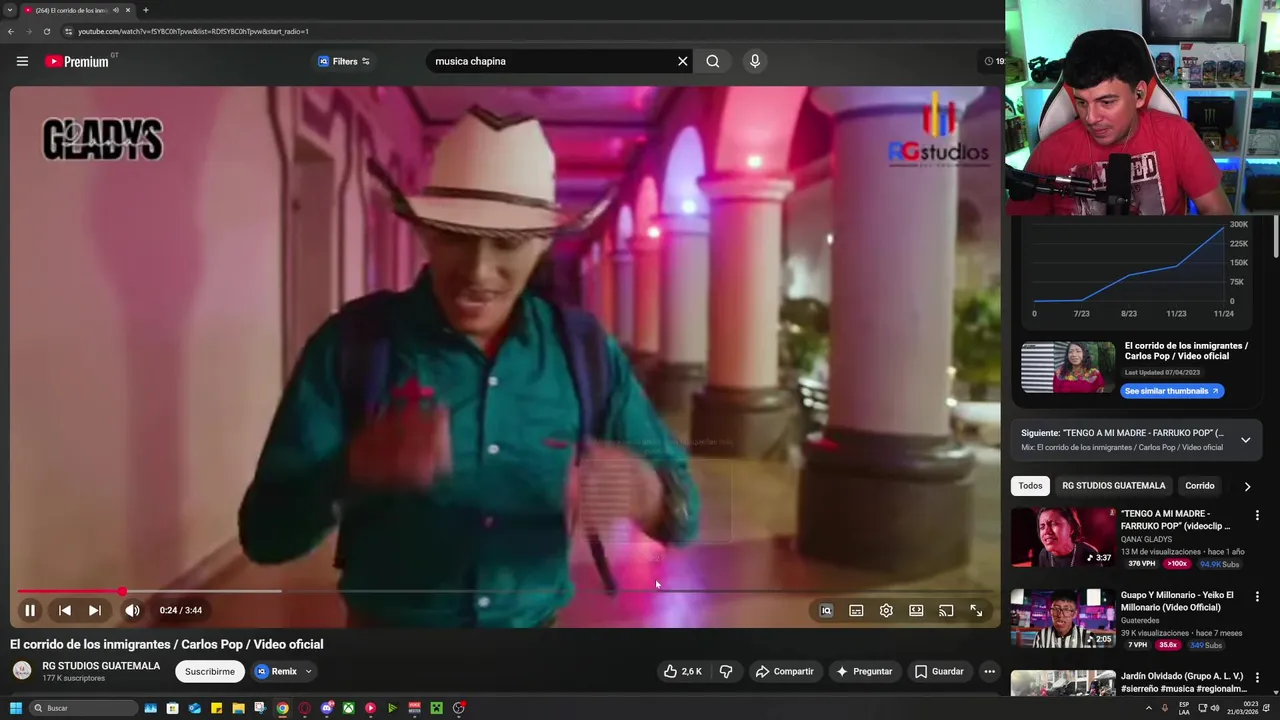Open the RG Studios channel avatar
This screenshot has height=720, width=1280.
(22, 671)
